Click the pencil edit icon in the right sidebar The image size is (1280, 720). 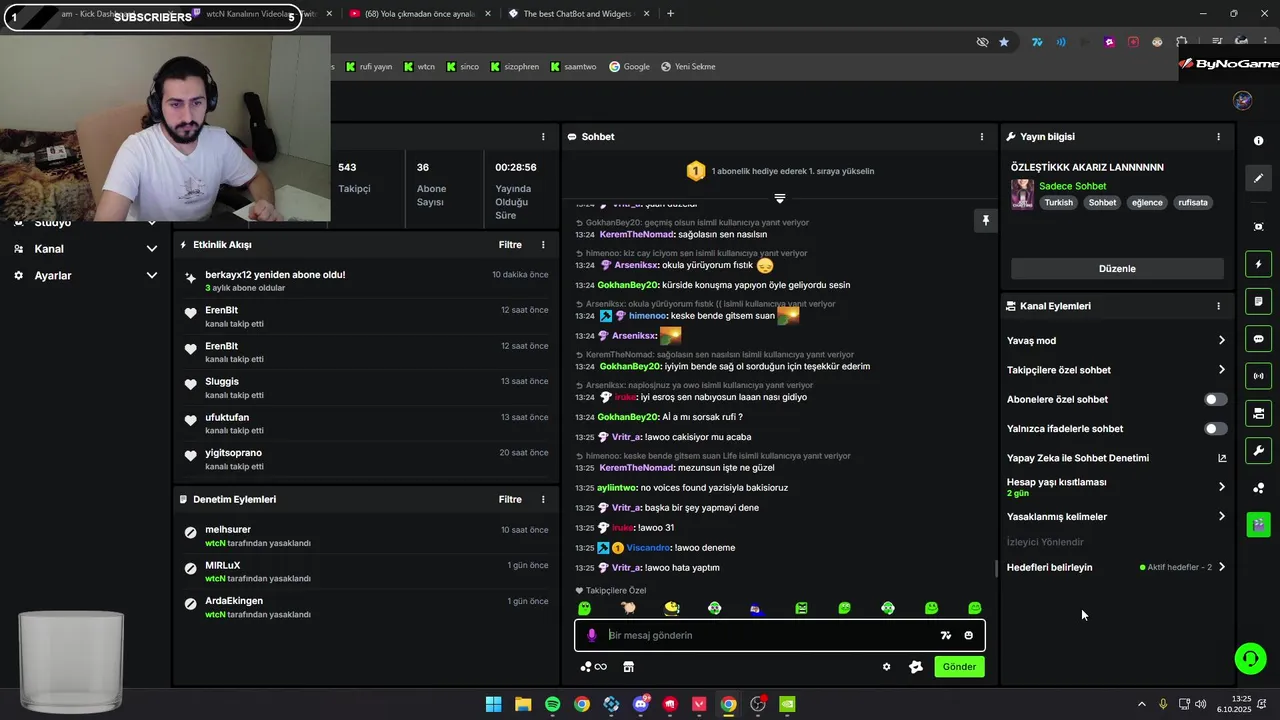coord(1258,178)
